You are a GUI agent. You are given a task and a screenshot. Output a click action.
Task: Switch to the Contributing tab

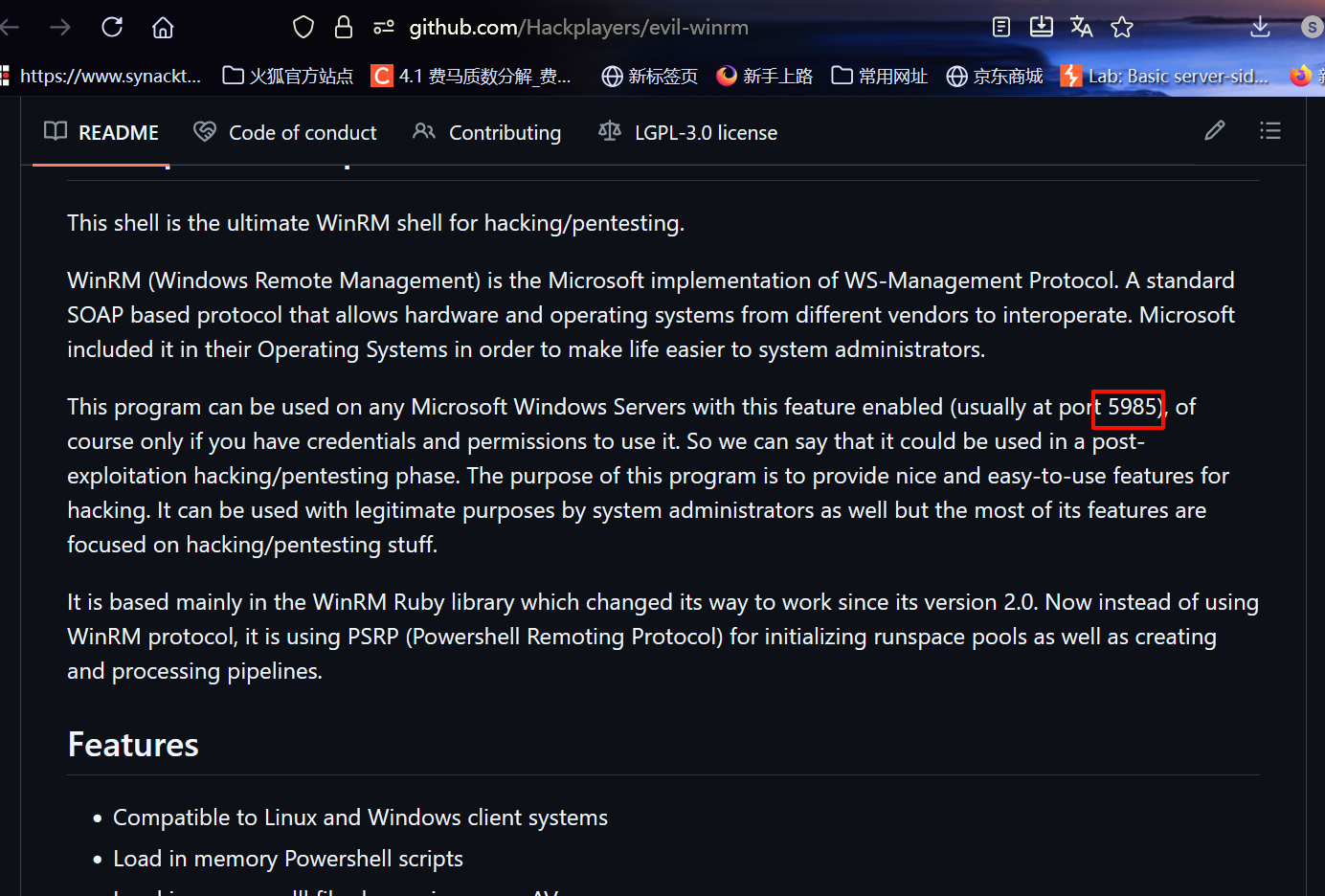[486, 132]
